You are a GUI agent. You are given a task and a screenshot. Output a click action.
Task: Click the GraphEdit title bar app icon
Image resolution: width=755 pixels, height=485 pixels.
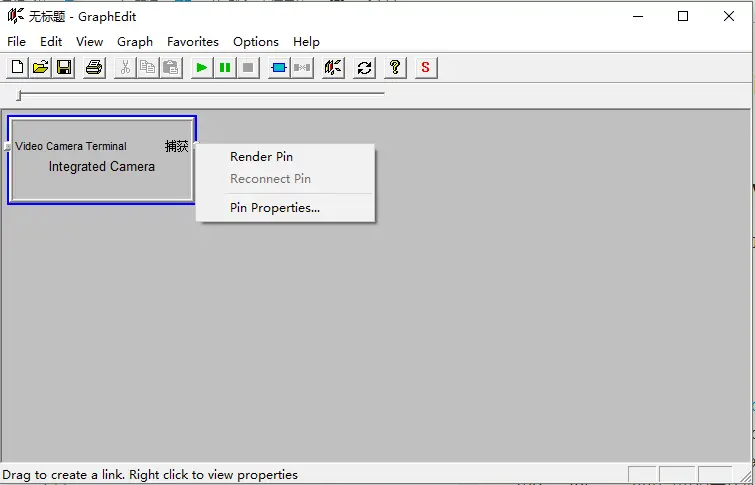[15, 16]
